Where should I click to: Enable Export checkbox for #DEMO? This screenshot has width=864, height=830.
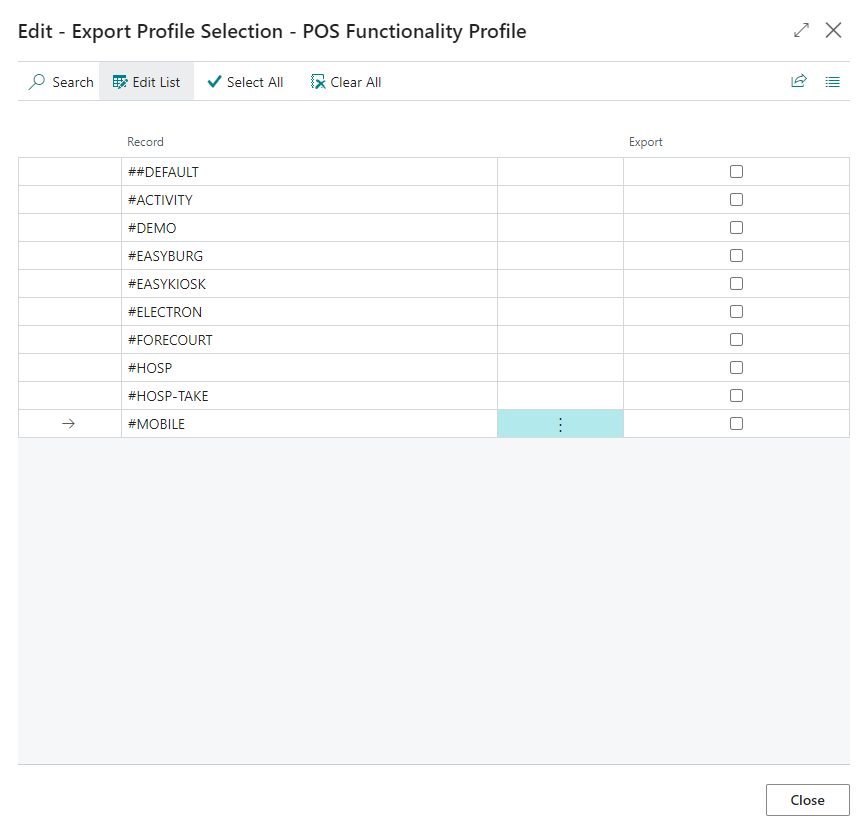(x=737, y=228)
